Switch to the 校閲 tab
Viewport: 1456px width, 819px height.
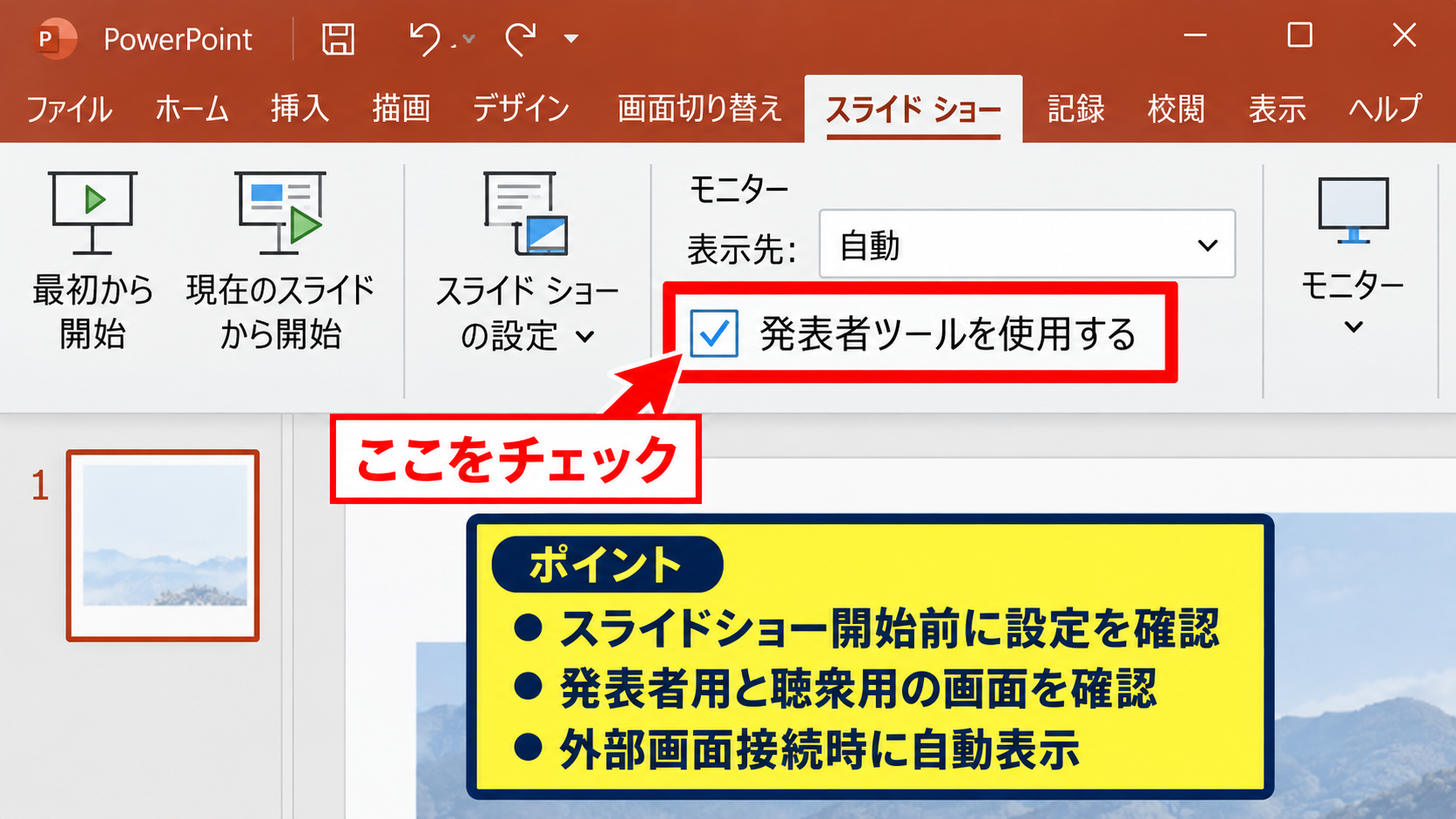pyautogui.click(x=1176, y=109)
